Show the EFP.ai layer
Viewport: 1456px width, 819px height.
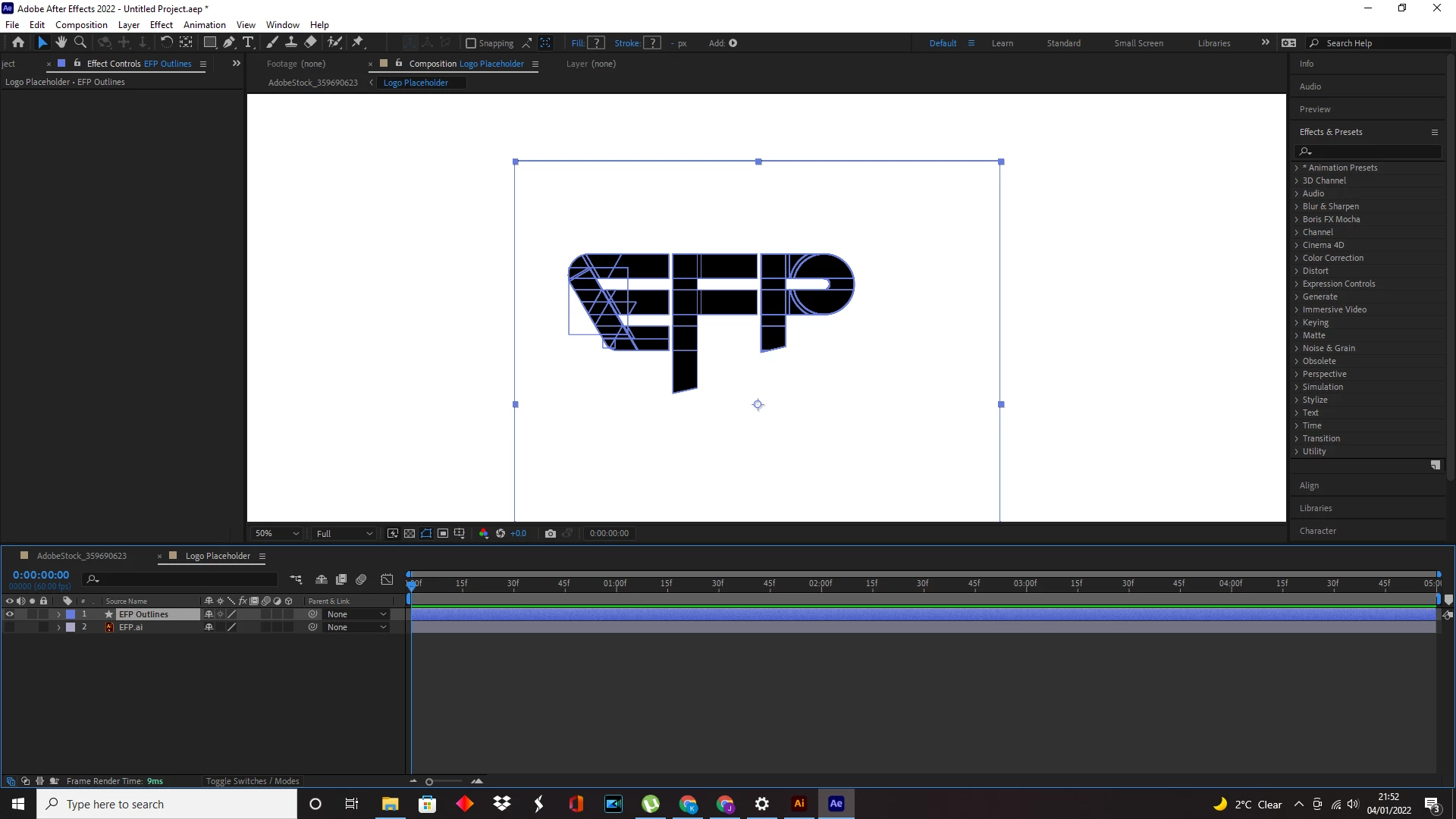coord(10,627)
